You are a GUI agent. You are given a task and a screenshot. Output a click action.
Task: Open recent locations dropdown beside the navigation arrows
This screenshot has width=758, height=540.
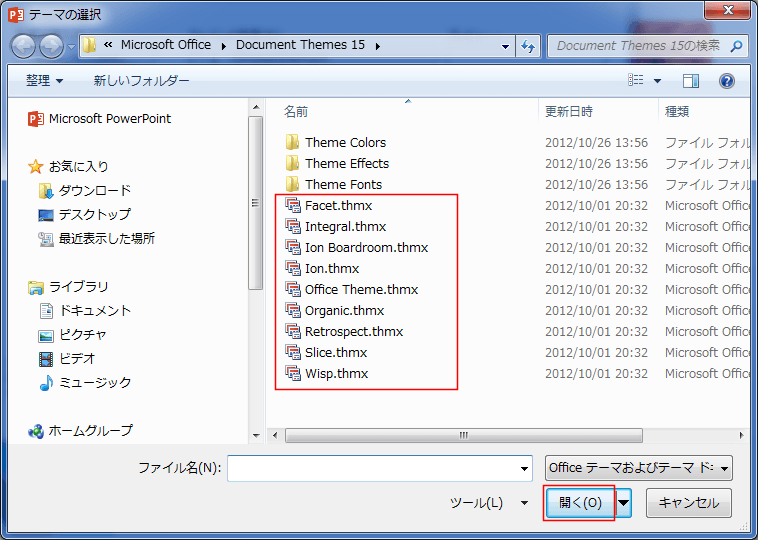[71, 47]
